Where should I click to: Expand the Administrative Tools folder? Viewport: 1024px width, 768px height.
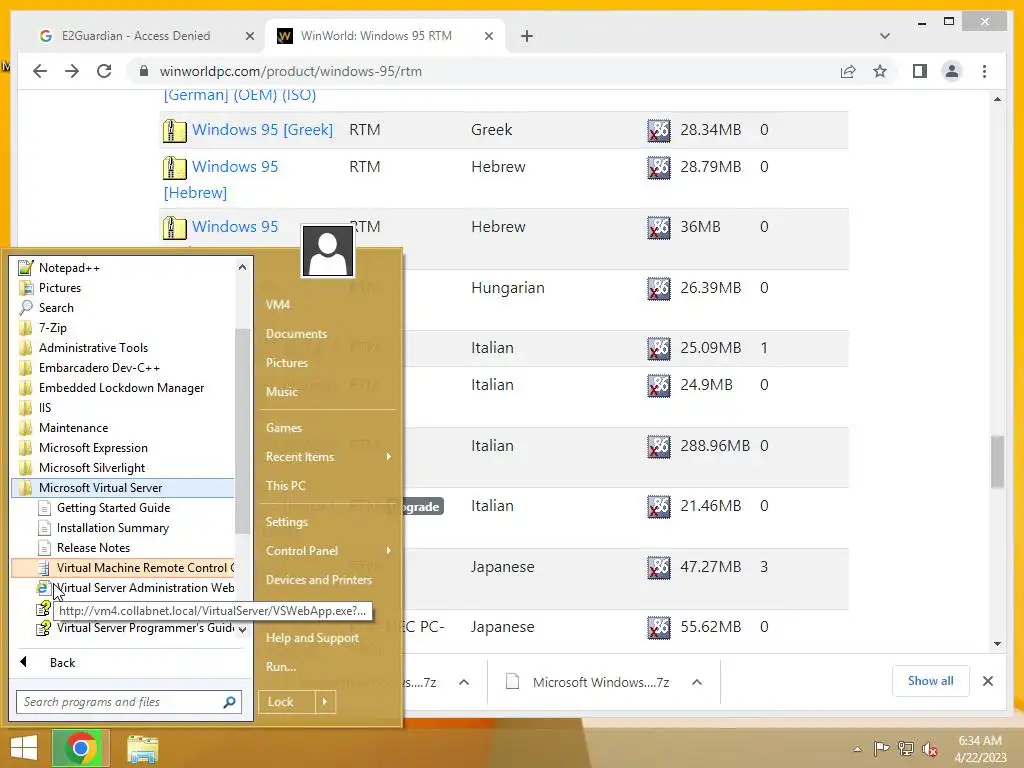(x=93, y=348)
